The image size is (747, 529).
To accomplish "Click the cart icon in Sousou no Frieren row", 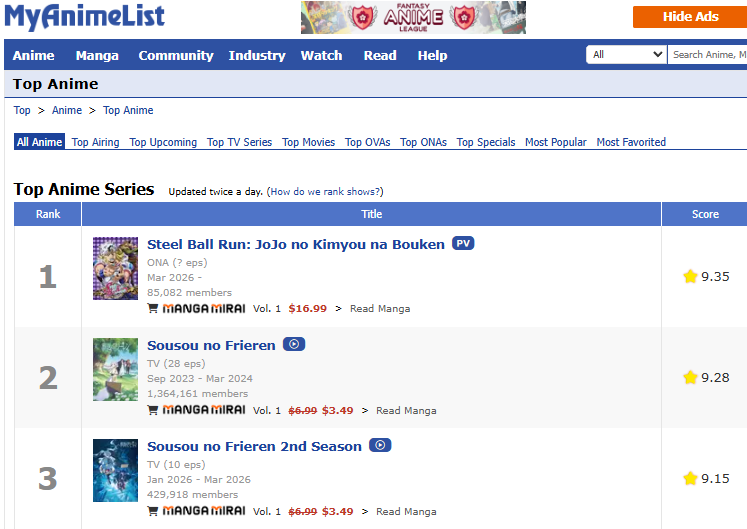I will 152,410.
